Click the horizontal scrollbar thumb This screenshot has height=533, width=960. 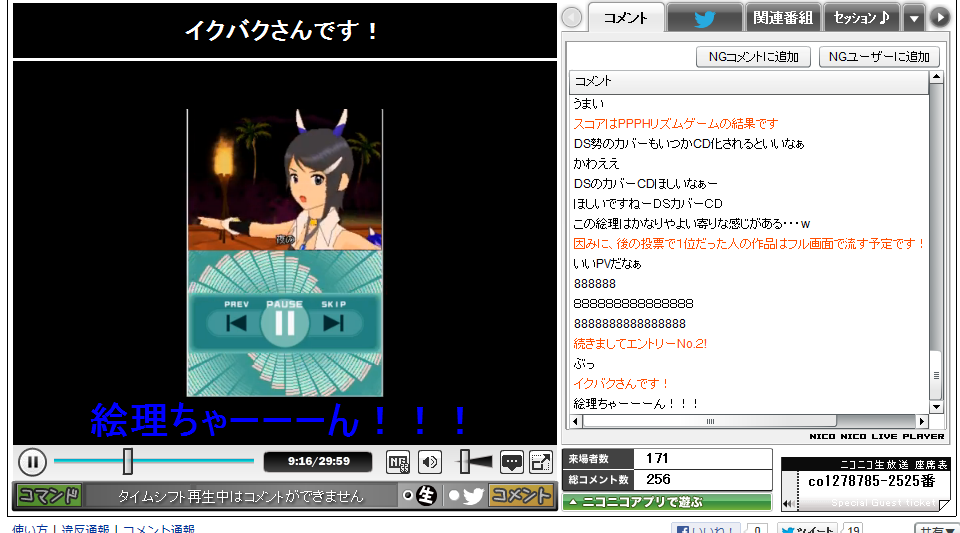click(710, 421)
